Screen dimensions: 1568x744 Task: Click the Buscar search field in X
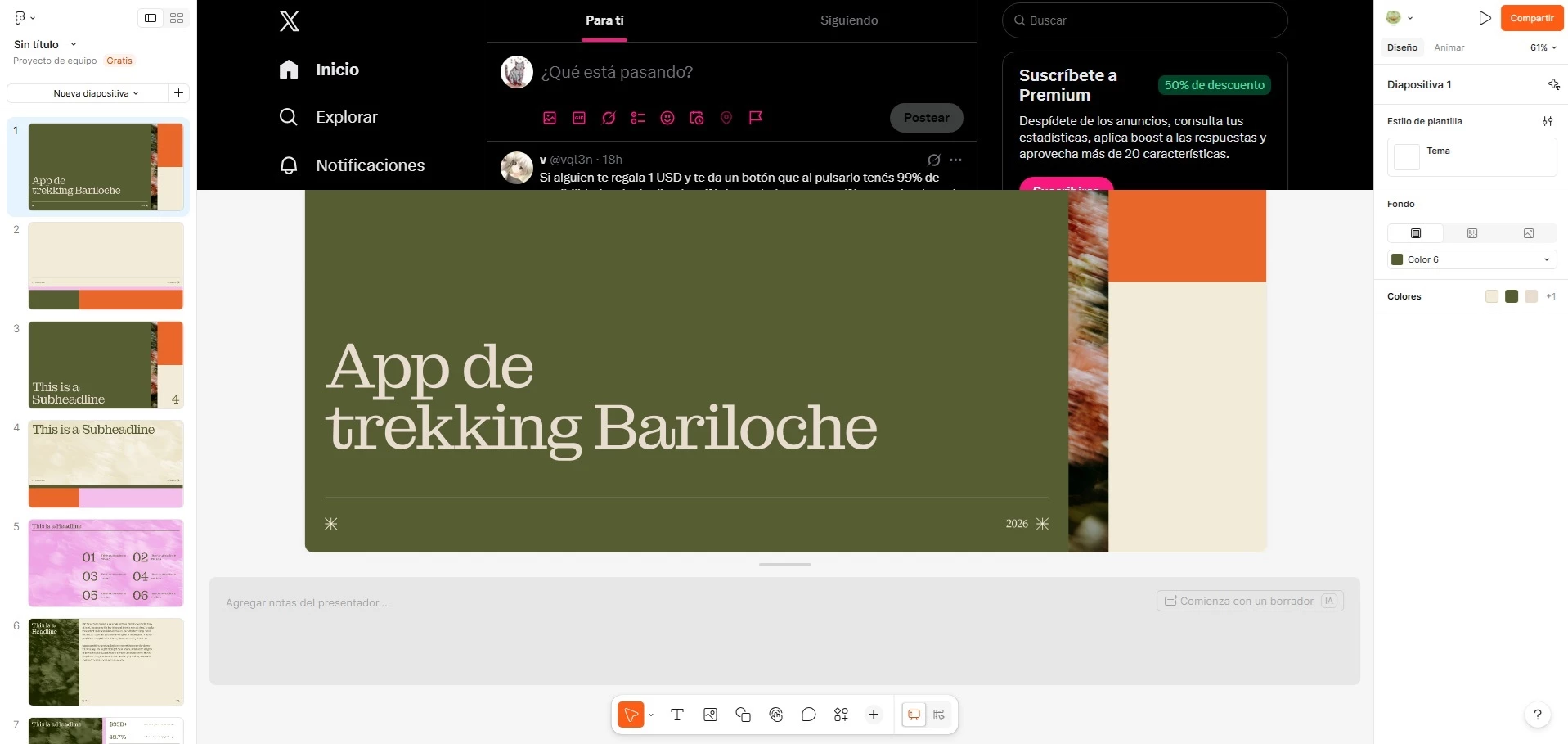1144,20
